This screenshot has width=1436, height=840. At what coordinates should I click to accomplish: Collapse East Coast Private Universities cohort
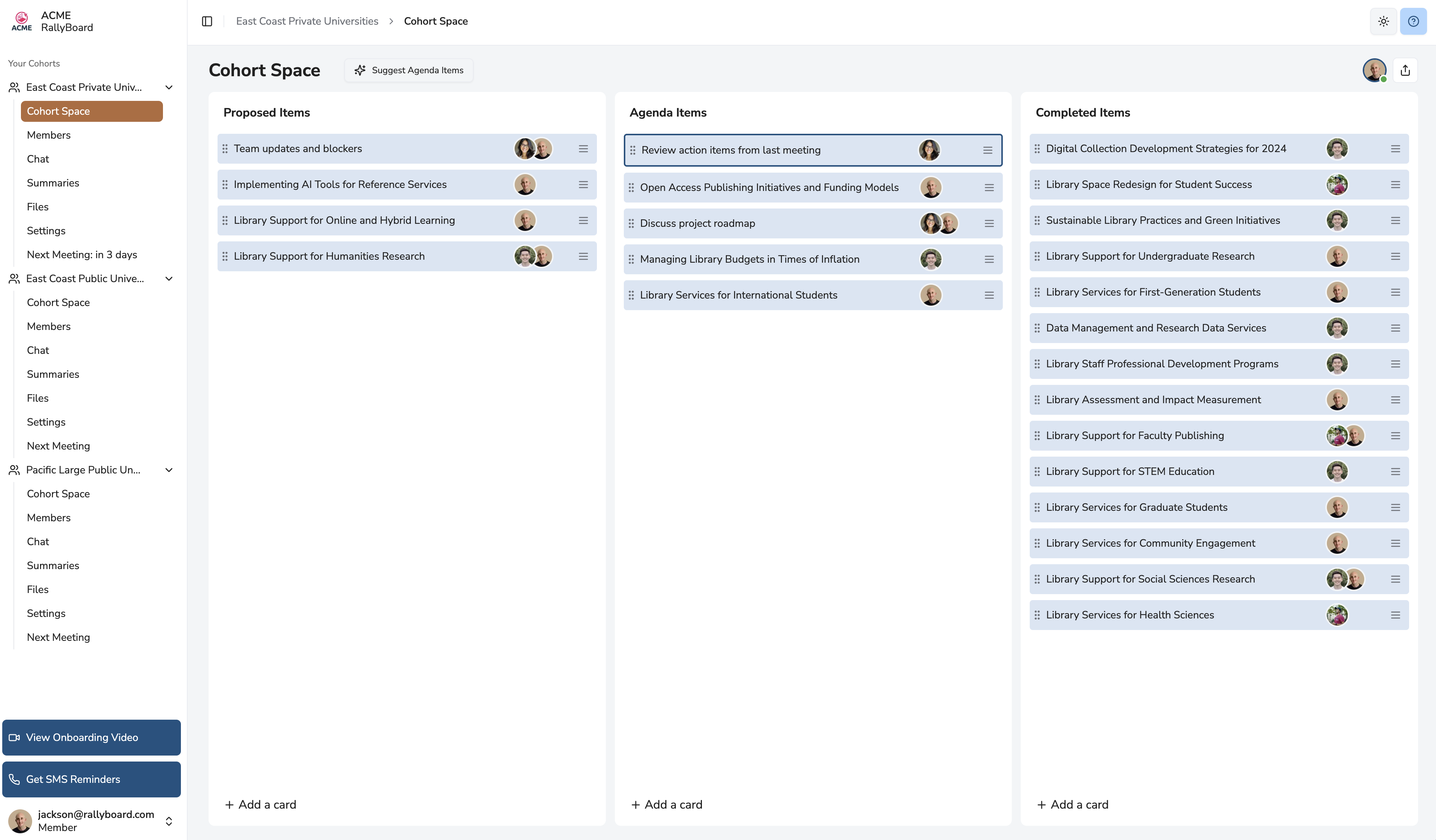click(x=169, y=87)
